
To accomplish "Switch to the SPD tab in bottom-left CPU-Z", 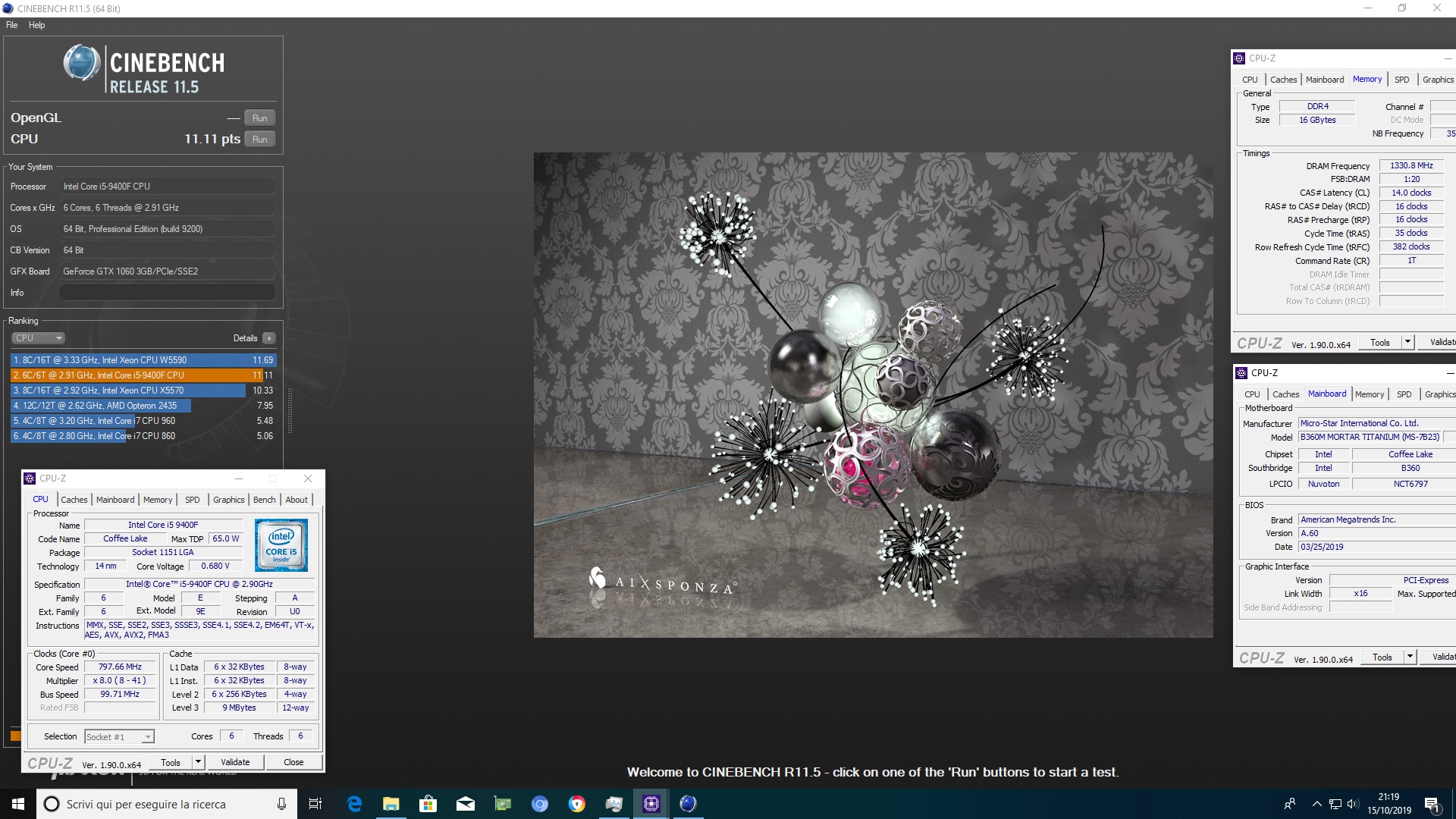I will pos(193,500).
